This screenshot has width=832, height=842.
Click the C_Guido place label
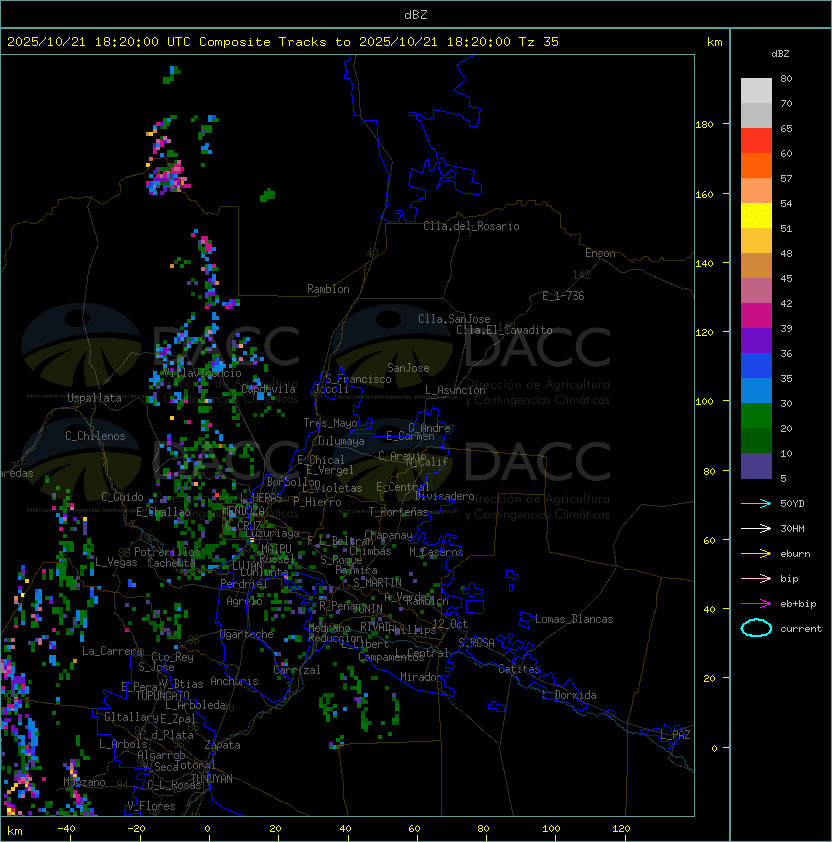coord(122,497)
